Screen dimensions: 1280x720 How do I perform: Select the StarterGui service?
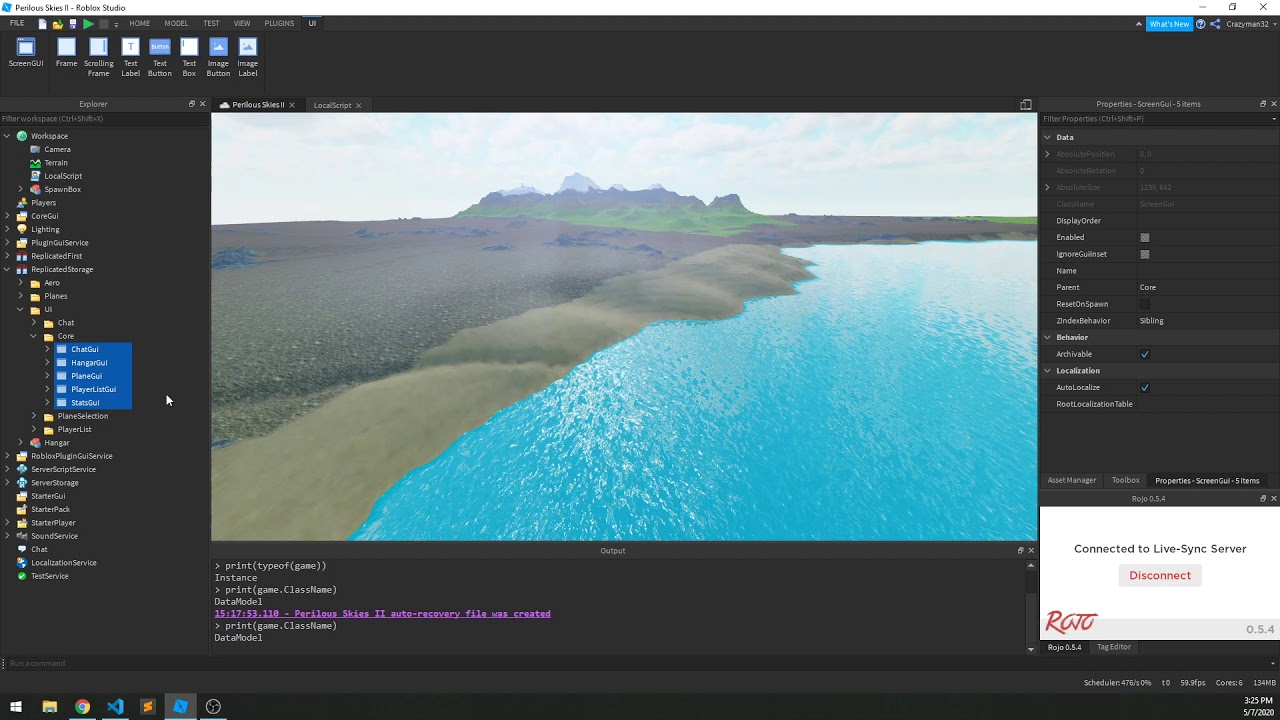click(x=48, y=496)
